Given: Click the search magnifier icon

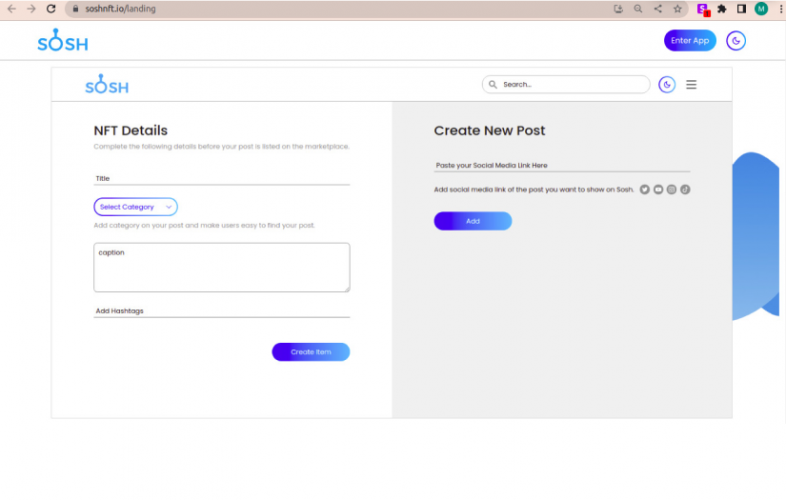Looking at the screenshot, I should click(493, 84).
